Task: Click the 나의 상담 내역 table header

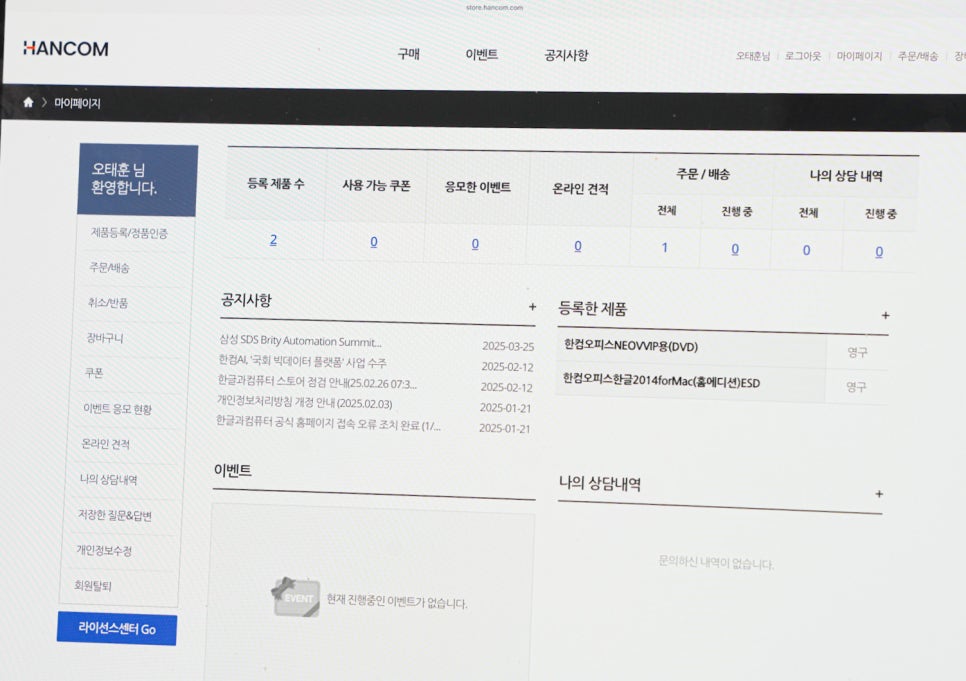Action: tap(846, 176)
